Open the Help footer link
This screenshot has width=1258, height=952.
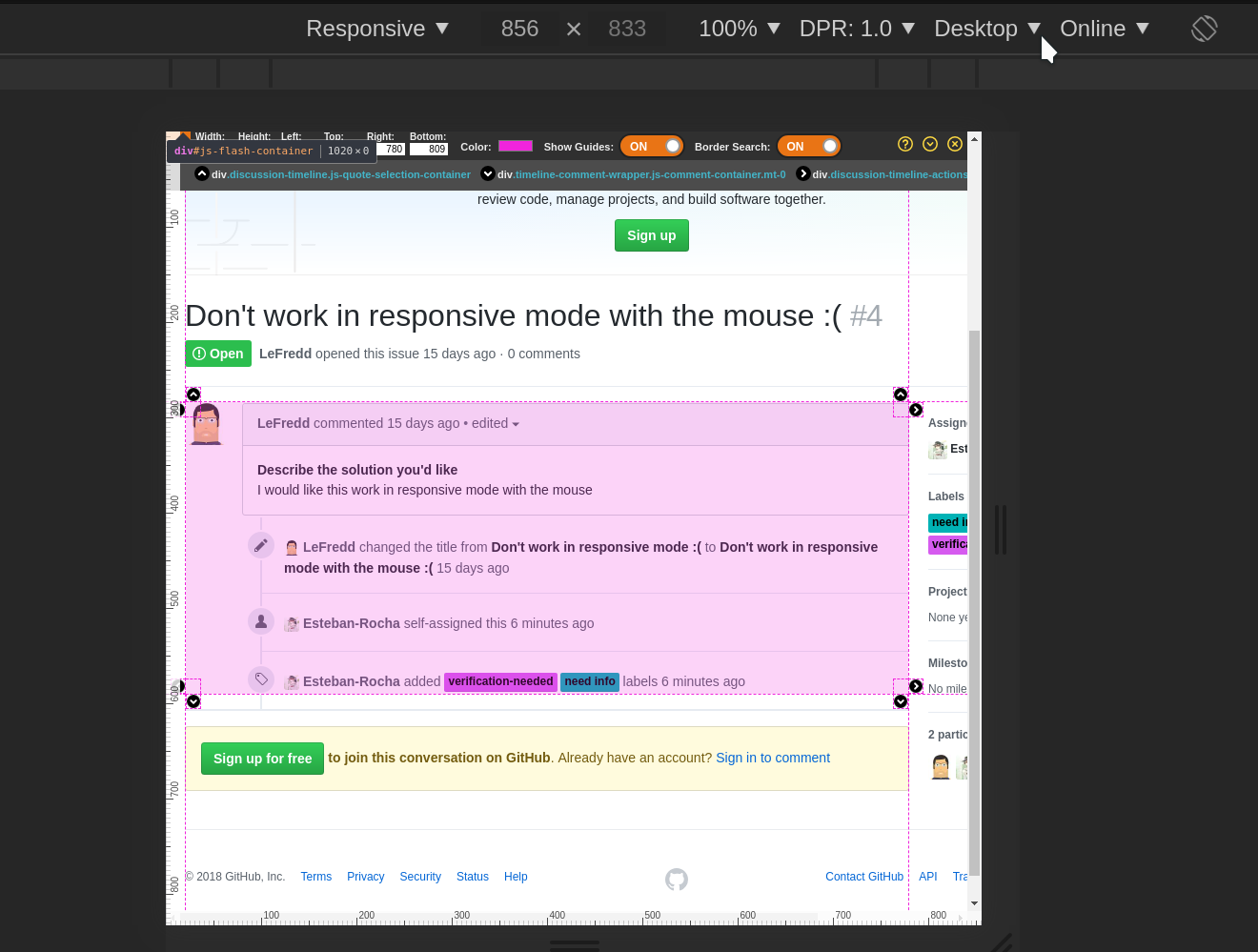click(516, 877)
